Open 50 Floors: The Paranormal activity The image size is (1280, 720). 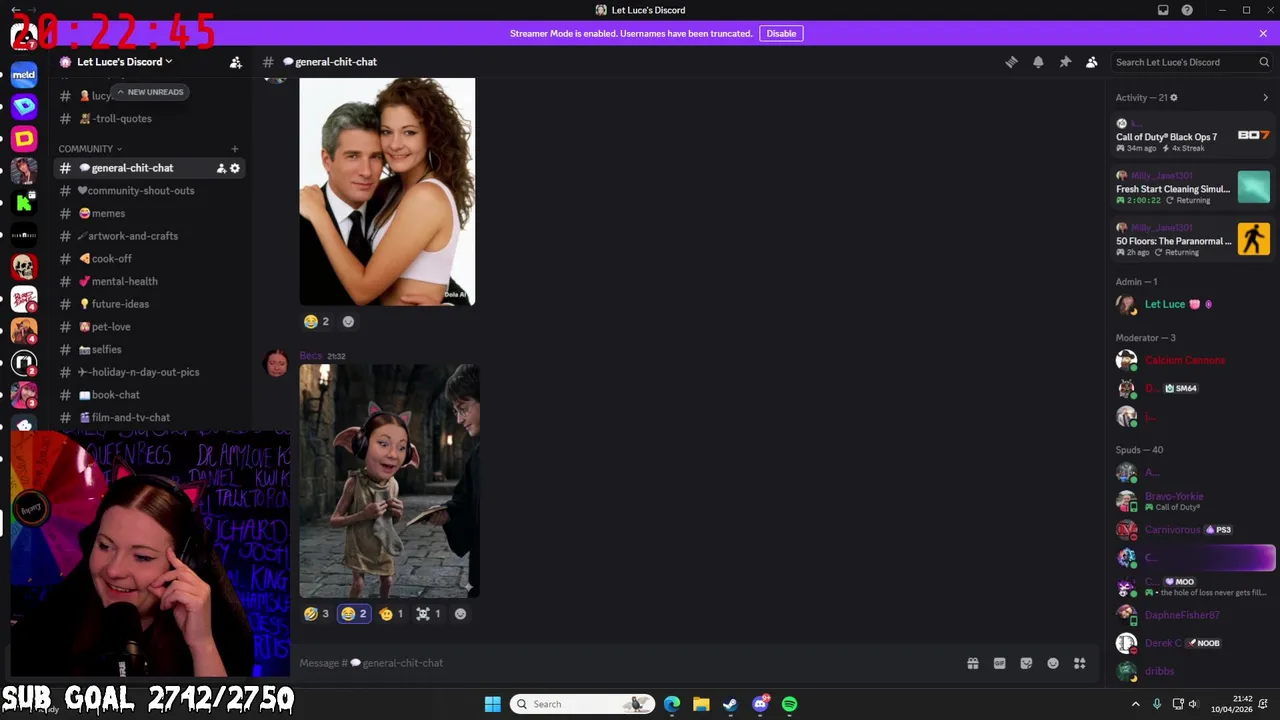point(1193,240)
